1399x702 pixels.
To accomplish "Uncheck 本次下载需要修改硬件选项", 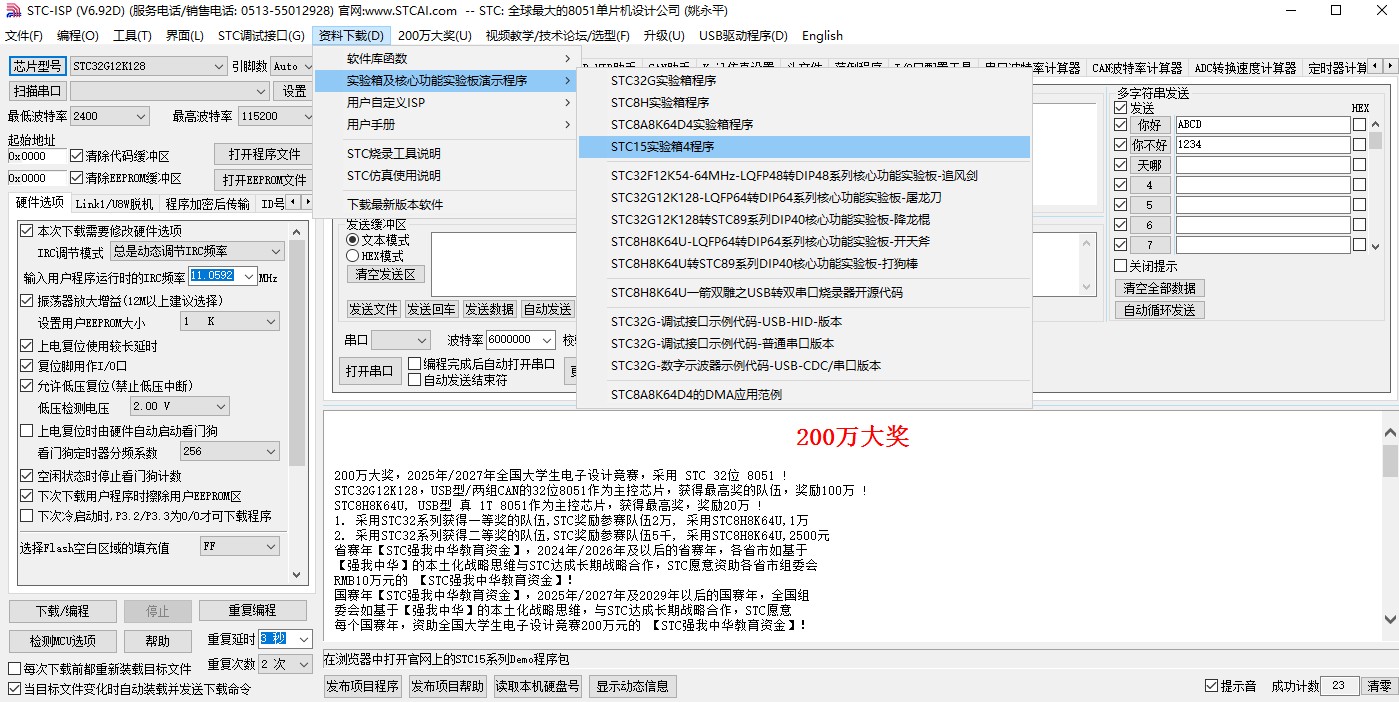I will coord(26,231).
